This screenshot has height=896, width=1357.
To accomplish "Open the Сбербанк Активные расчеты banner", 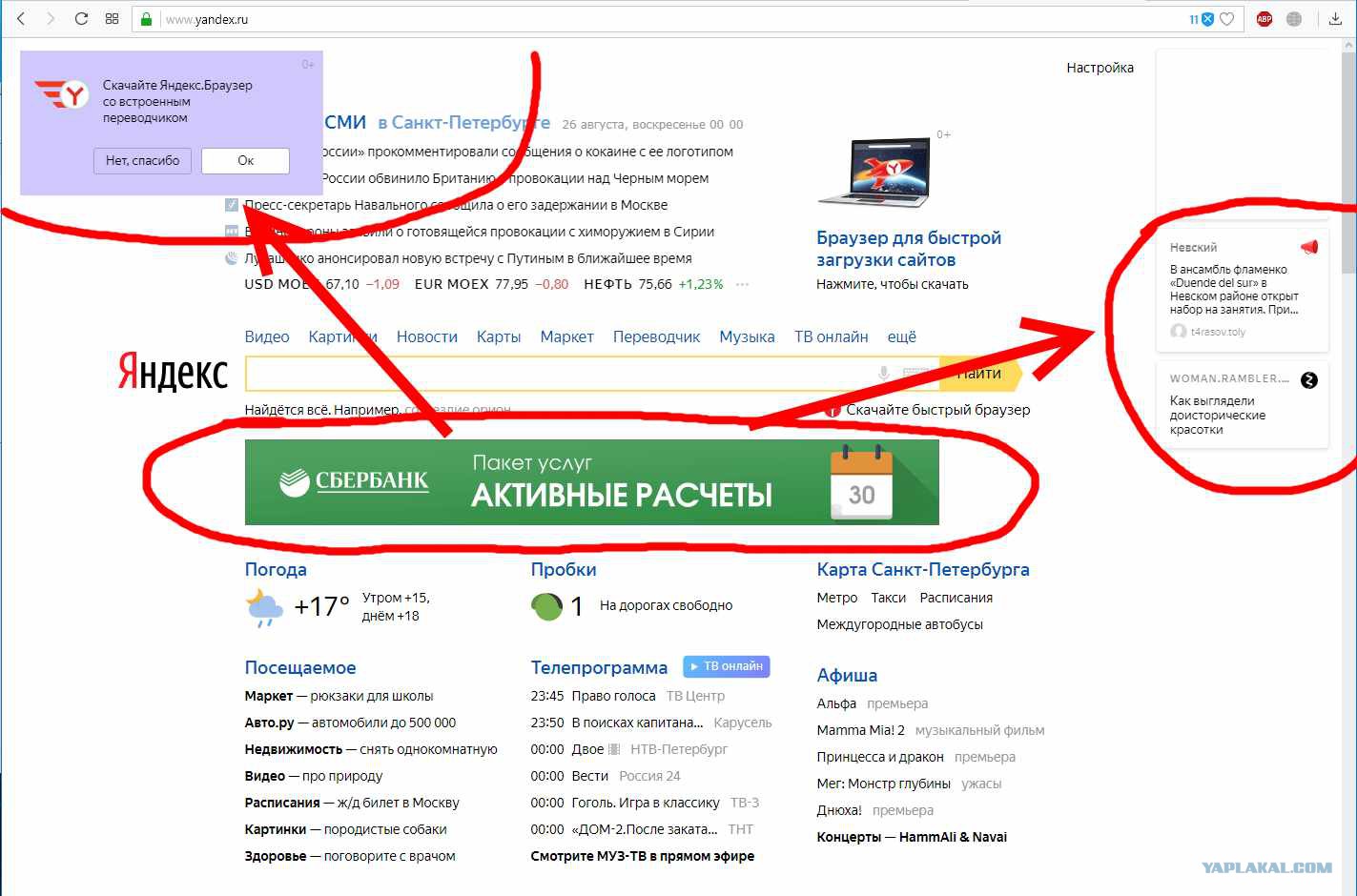I will pos(592,482).
